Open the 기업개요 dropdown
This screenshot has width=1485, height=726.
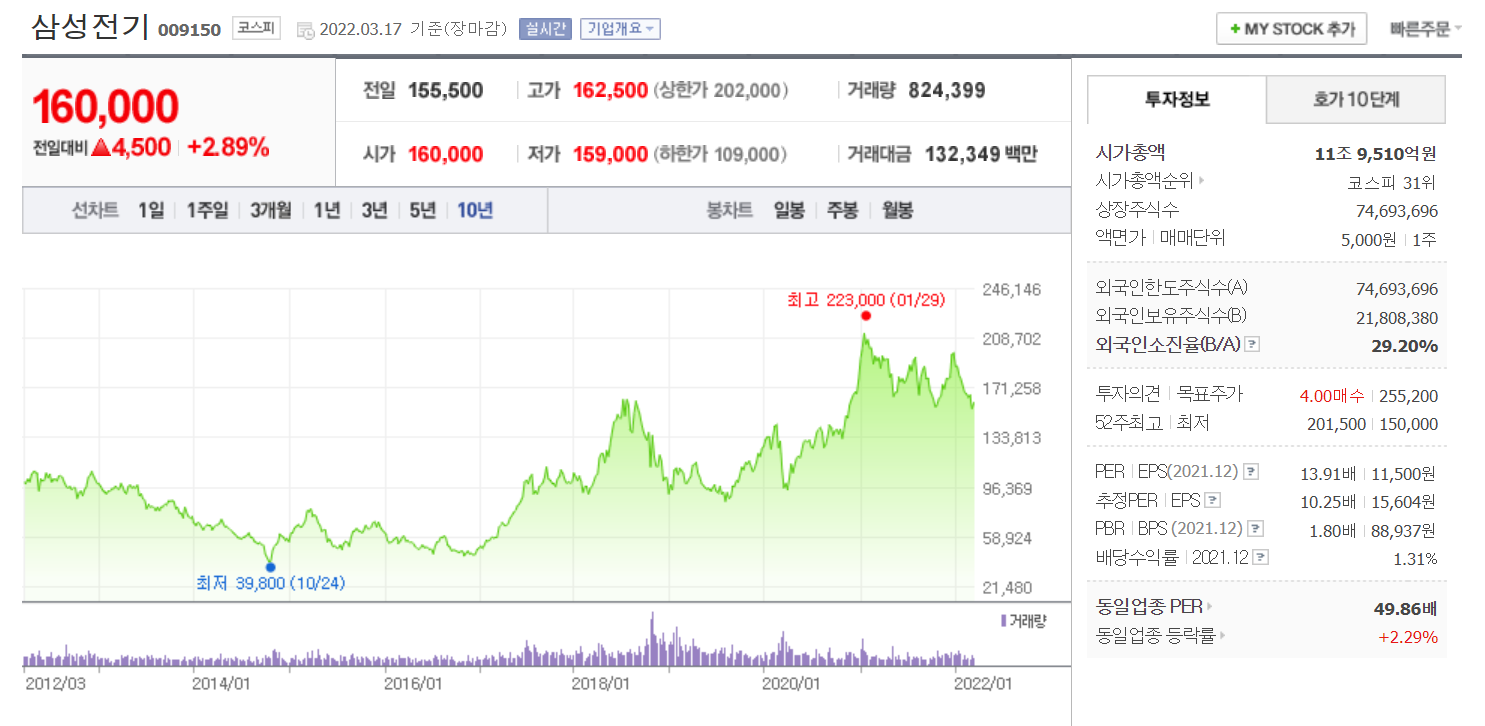pos(620,29)
